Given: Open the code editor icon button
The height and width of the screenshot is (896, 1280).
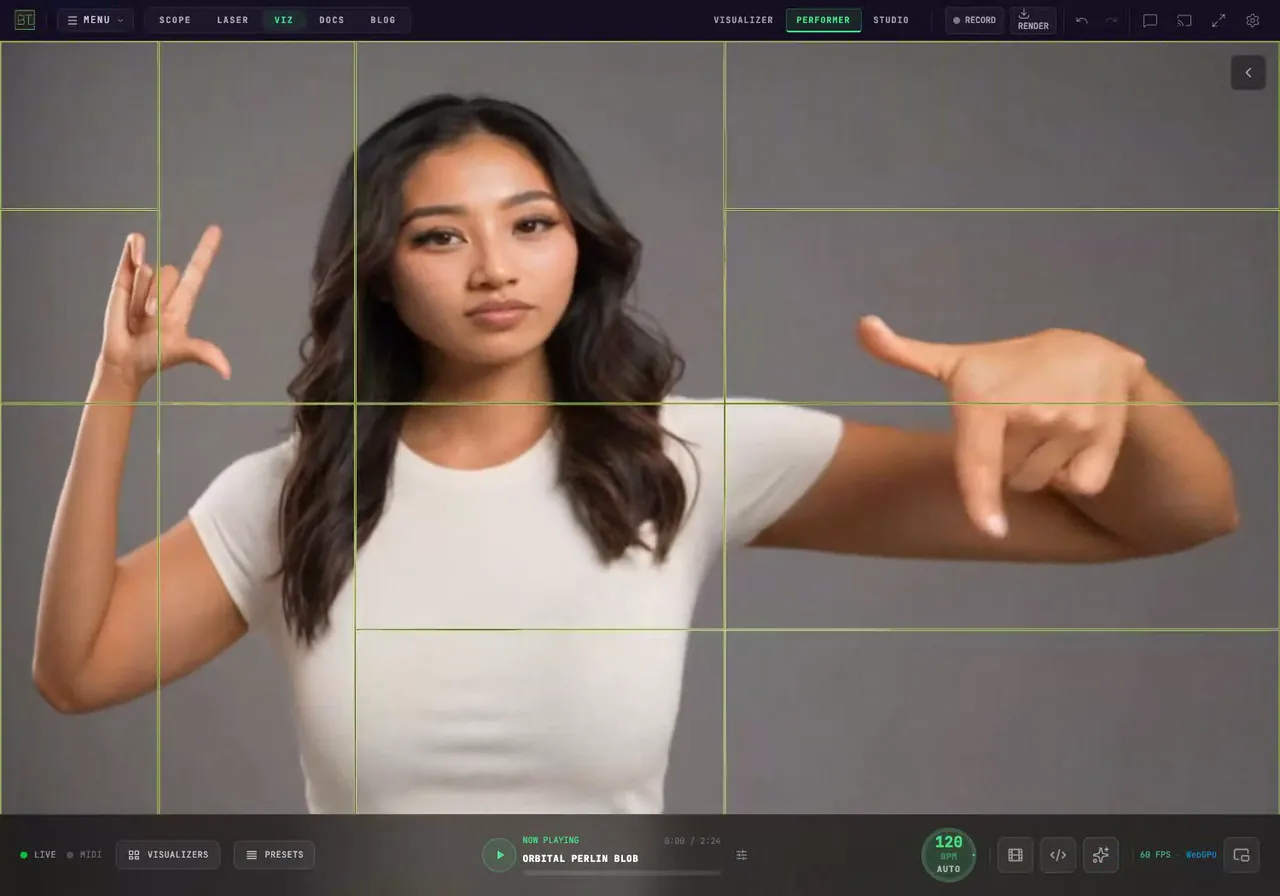Looking at the screenshot, I should [1058, 855].
